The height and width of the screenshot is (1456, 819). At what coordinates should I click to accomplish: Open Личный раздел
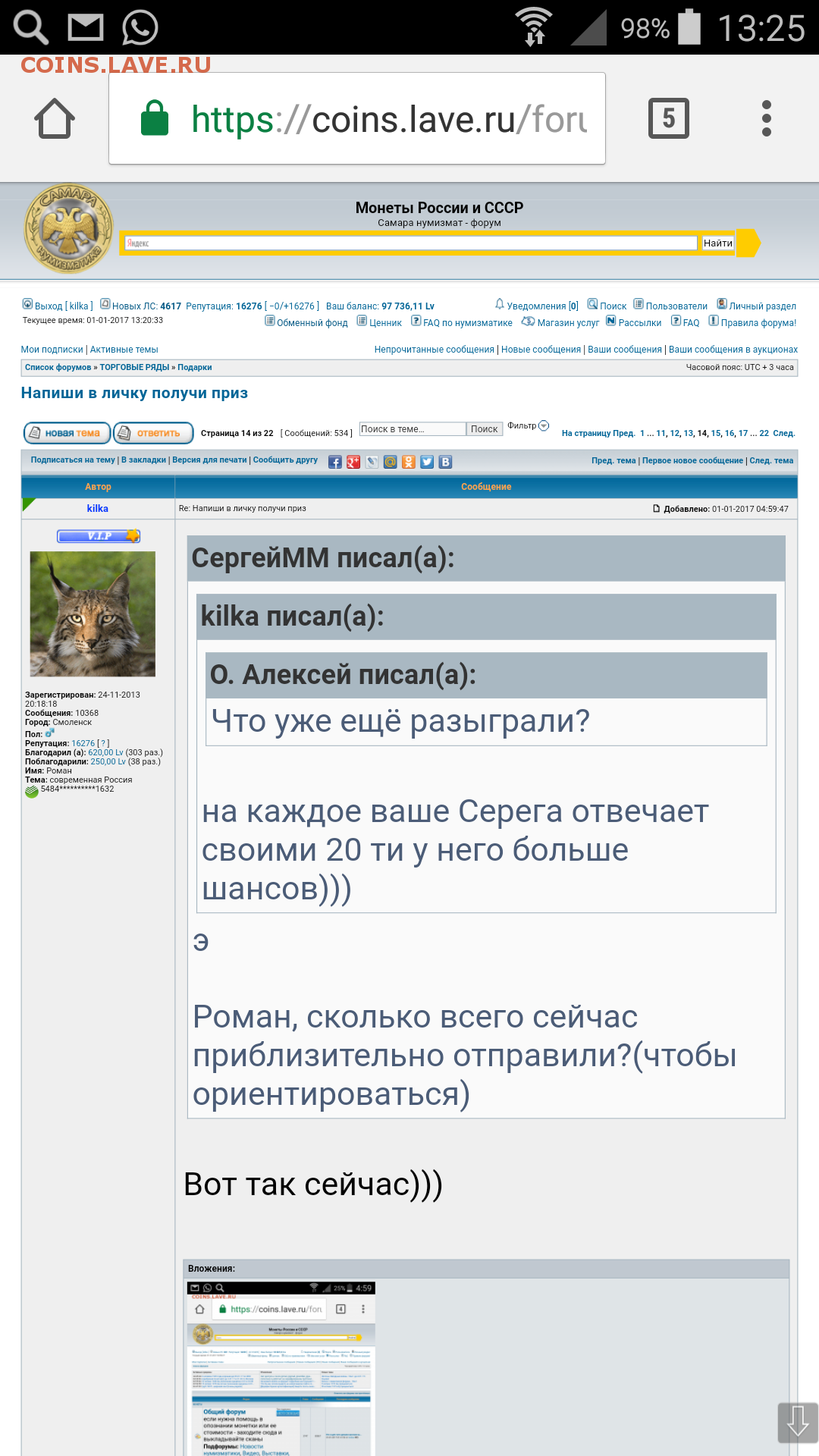763,306
